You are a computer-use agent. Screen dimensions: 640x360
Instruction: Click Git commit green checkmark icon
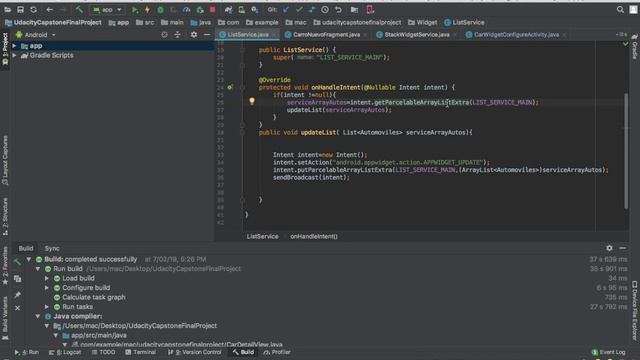[x=299, y=10]
